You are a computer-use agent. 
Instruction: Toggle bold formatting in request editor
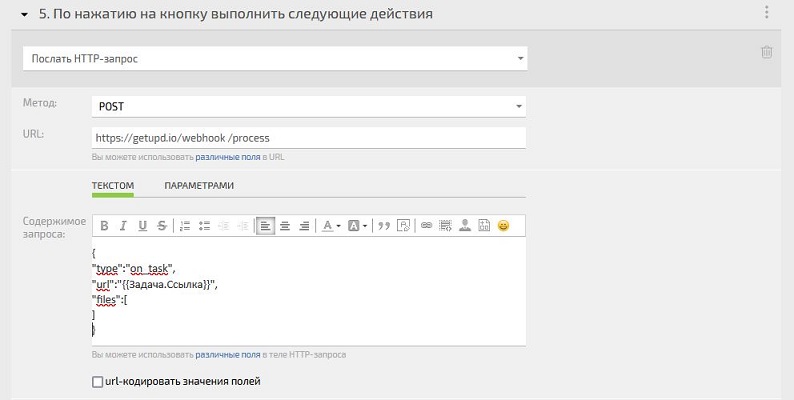coord(104,226)
